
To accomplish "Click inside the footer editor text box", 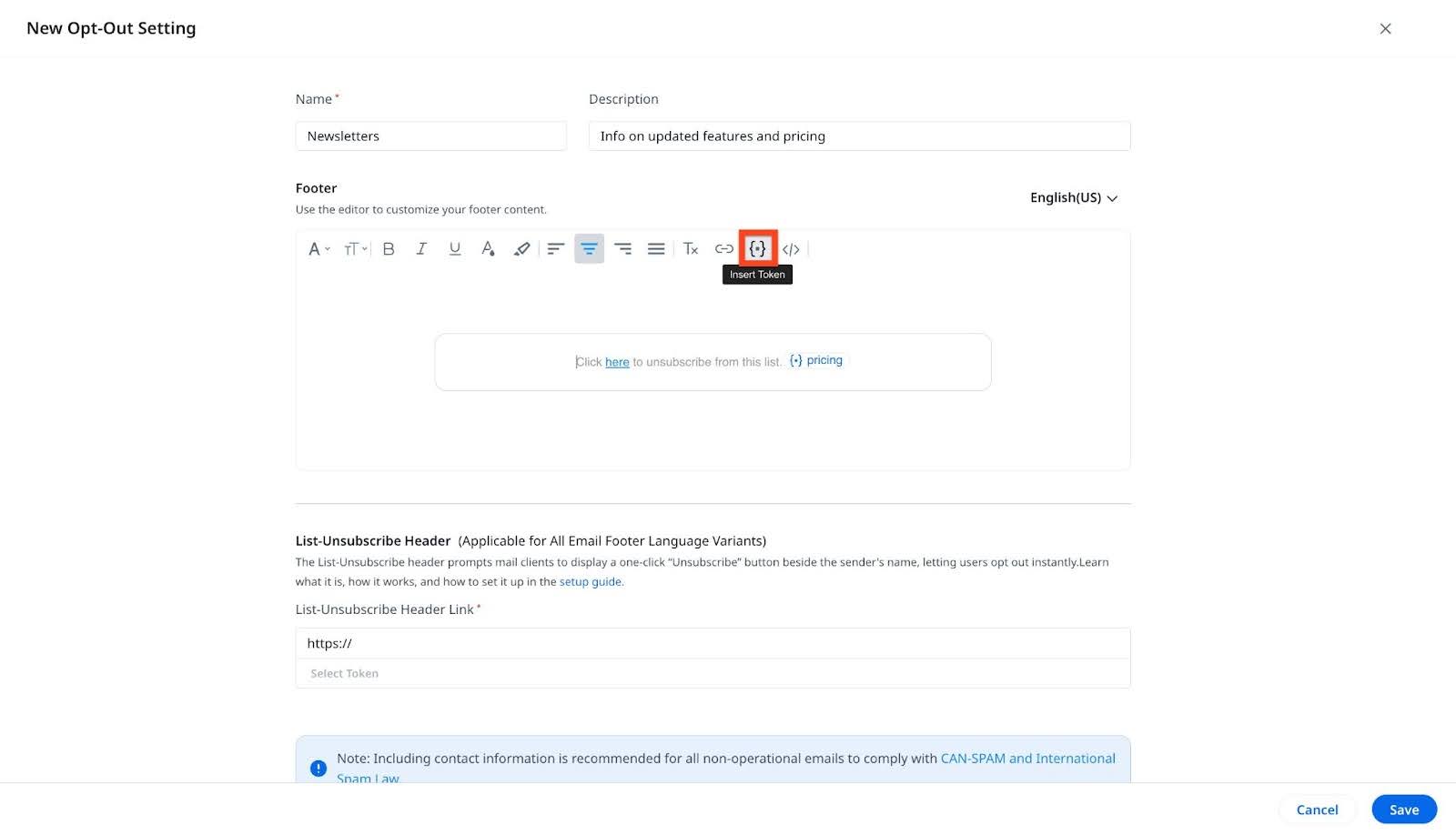I will pyautogui.click(x=713, y=362).
